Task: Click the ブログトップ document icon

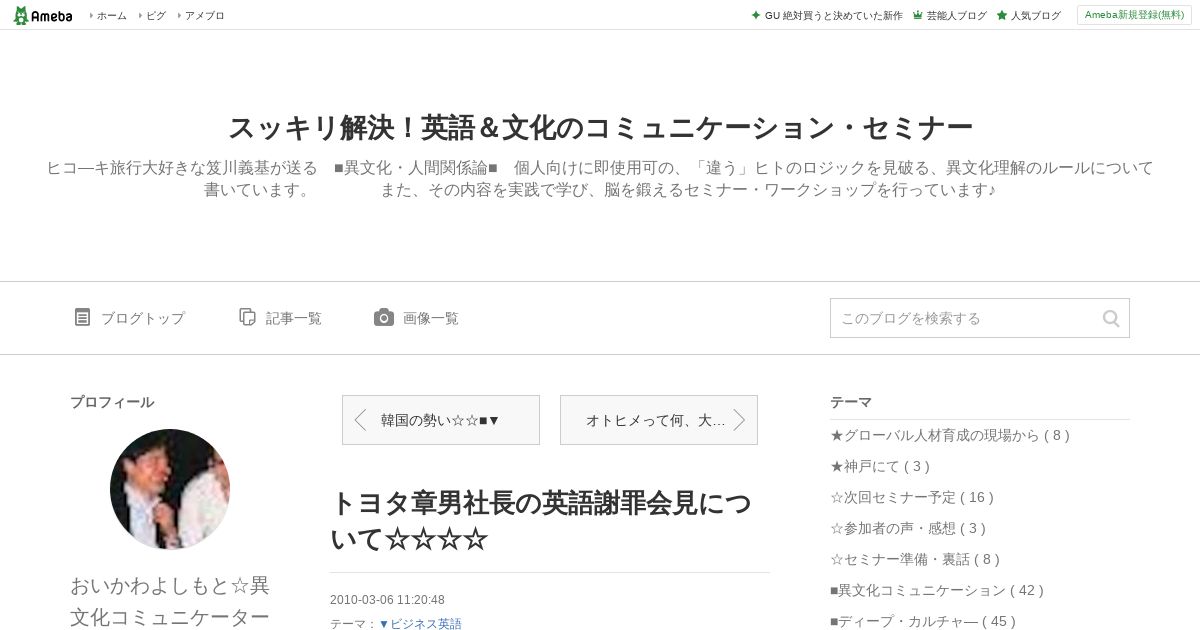Action: point(82,317)
